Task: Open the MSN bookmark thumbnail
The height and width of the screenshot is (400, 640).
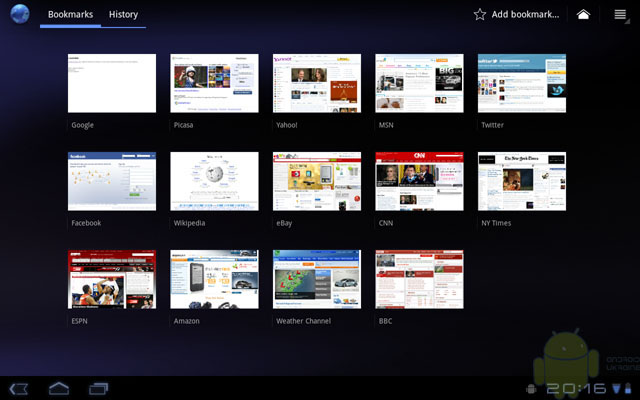Action: (x=419, y=83)
